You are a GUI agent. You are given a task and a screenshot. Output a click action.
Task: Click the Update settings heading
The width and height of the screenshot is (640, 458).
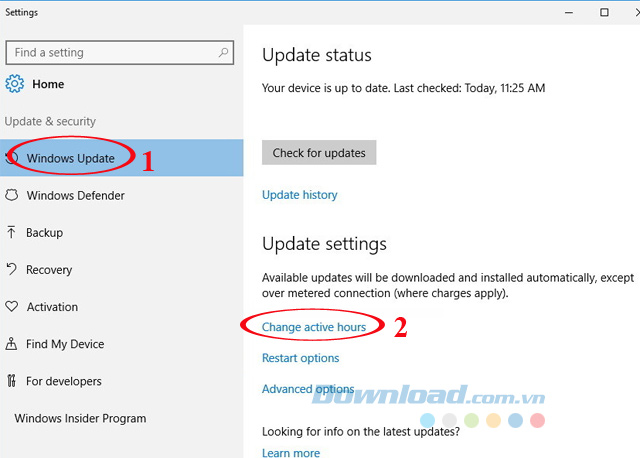(x=324, y=244)
